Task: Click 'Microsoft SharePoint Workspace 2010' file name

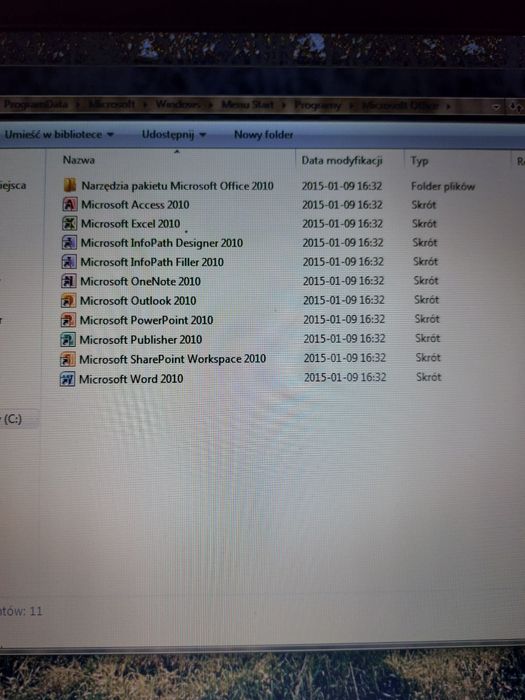Action: pyautogui.click(x=172, y=359)
